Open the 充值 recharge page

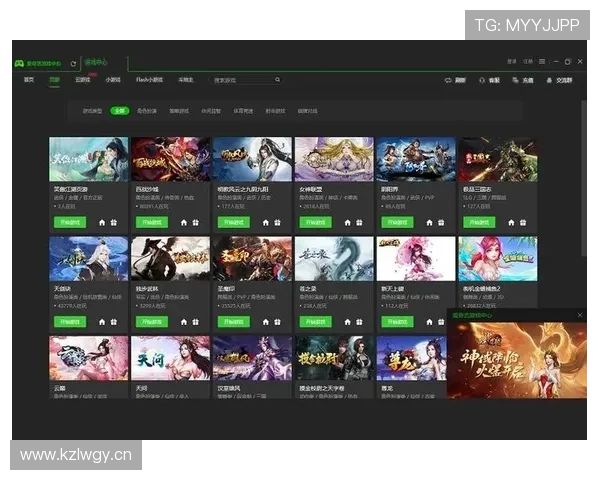coord(523,80)
